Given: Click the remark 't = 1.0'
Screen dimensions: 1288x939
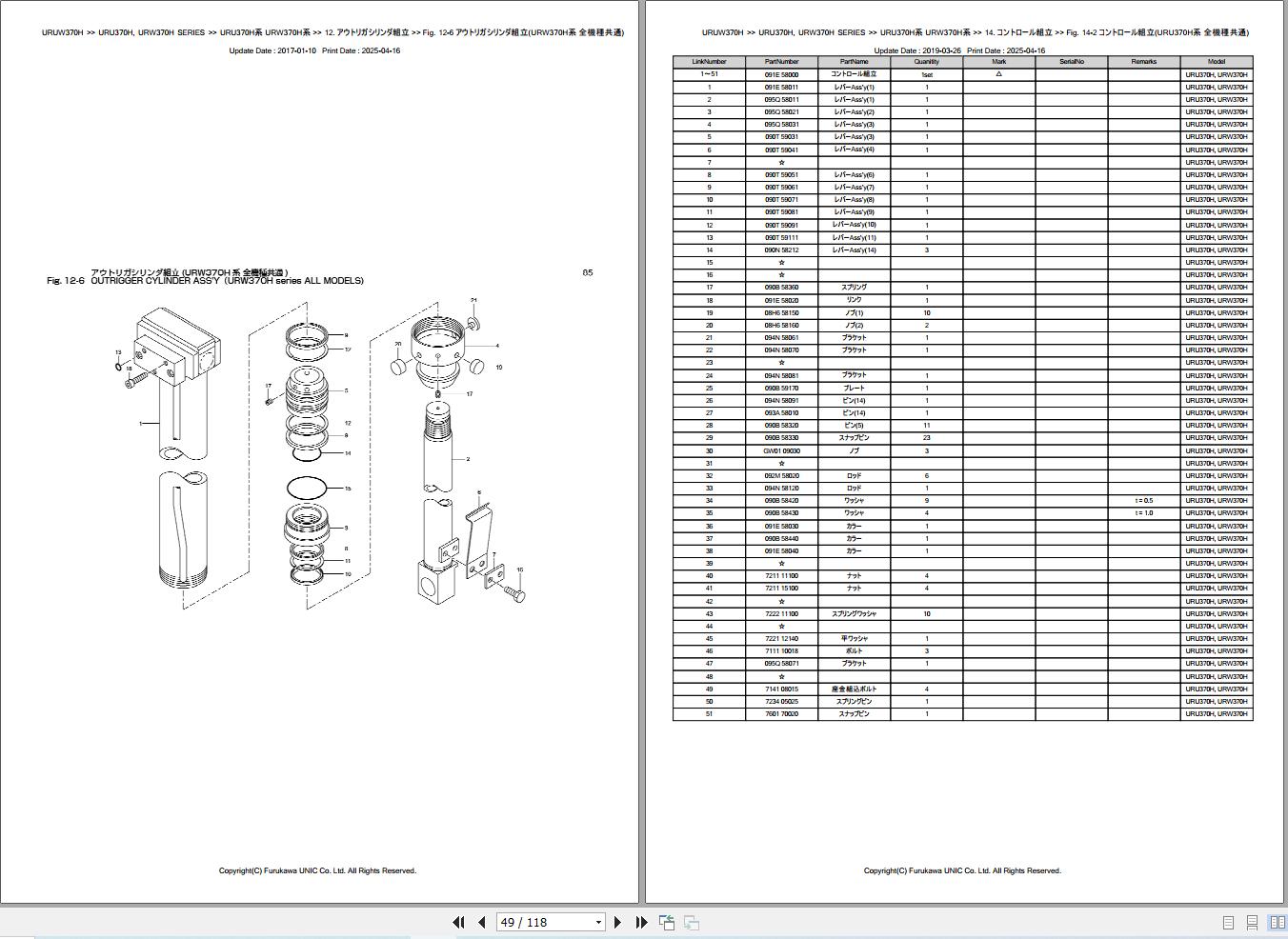Looking at the screenshot, I should click(x=1143, y=513).
